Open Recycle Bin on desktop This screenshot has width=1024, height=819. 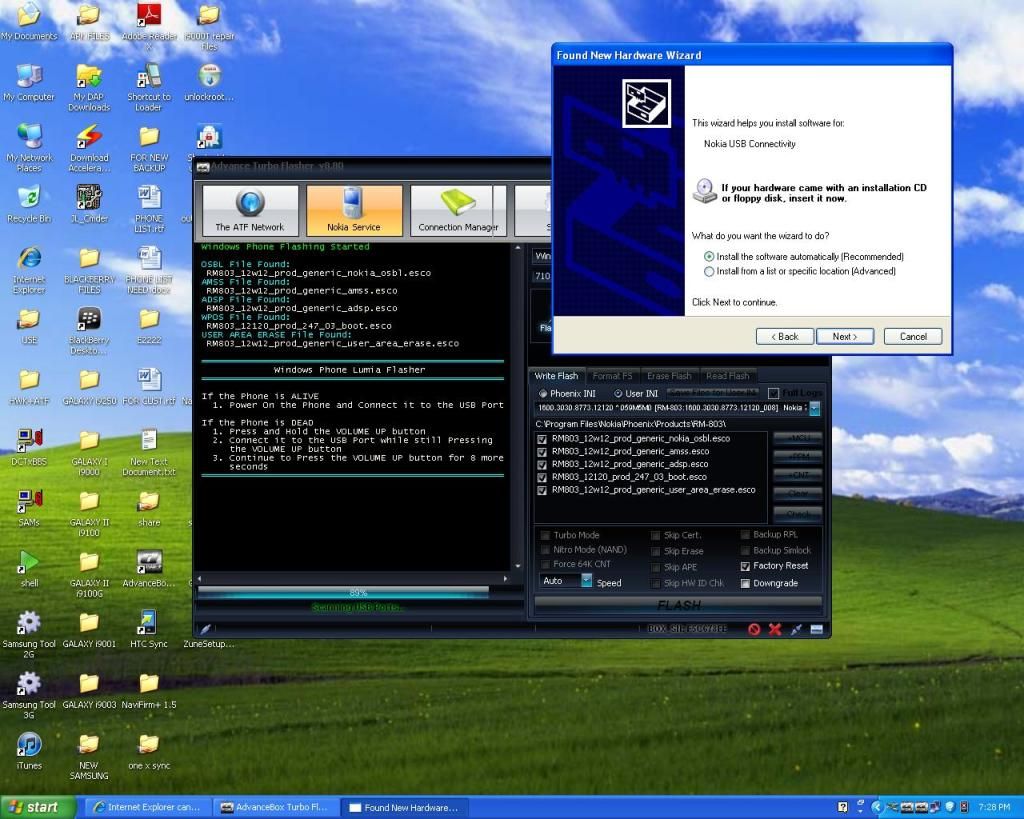point(29,204)
